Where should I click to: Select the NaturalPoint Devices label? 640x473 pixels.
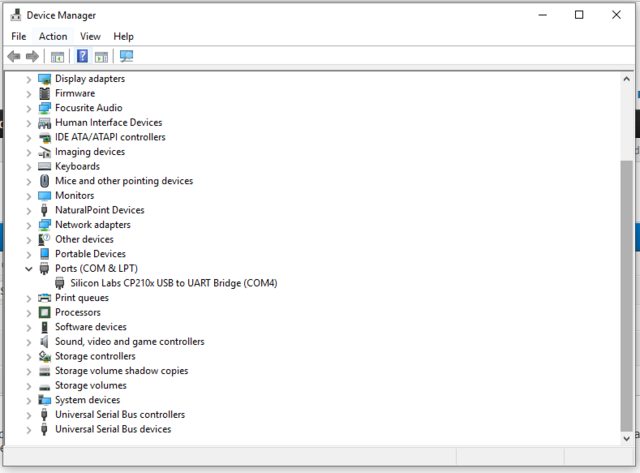tap(100, 210)
